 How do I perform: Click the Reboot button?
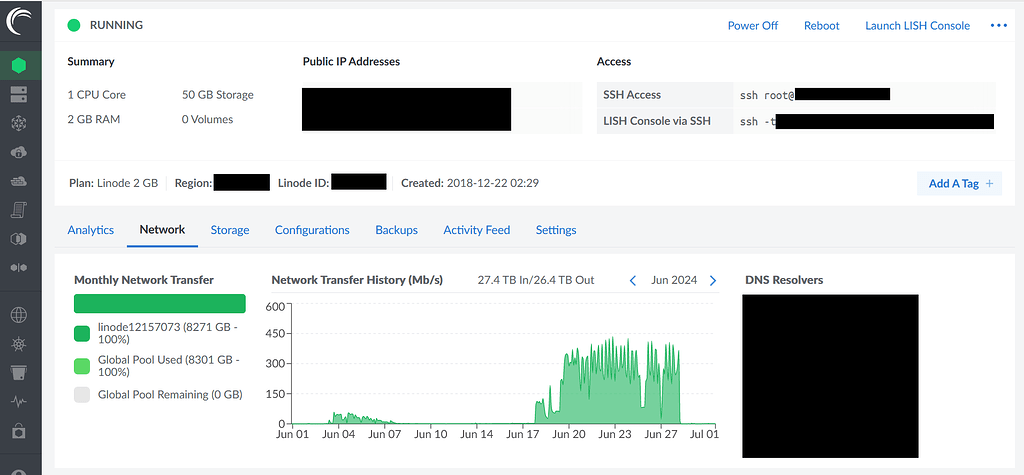pos(821,26)
